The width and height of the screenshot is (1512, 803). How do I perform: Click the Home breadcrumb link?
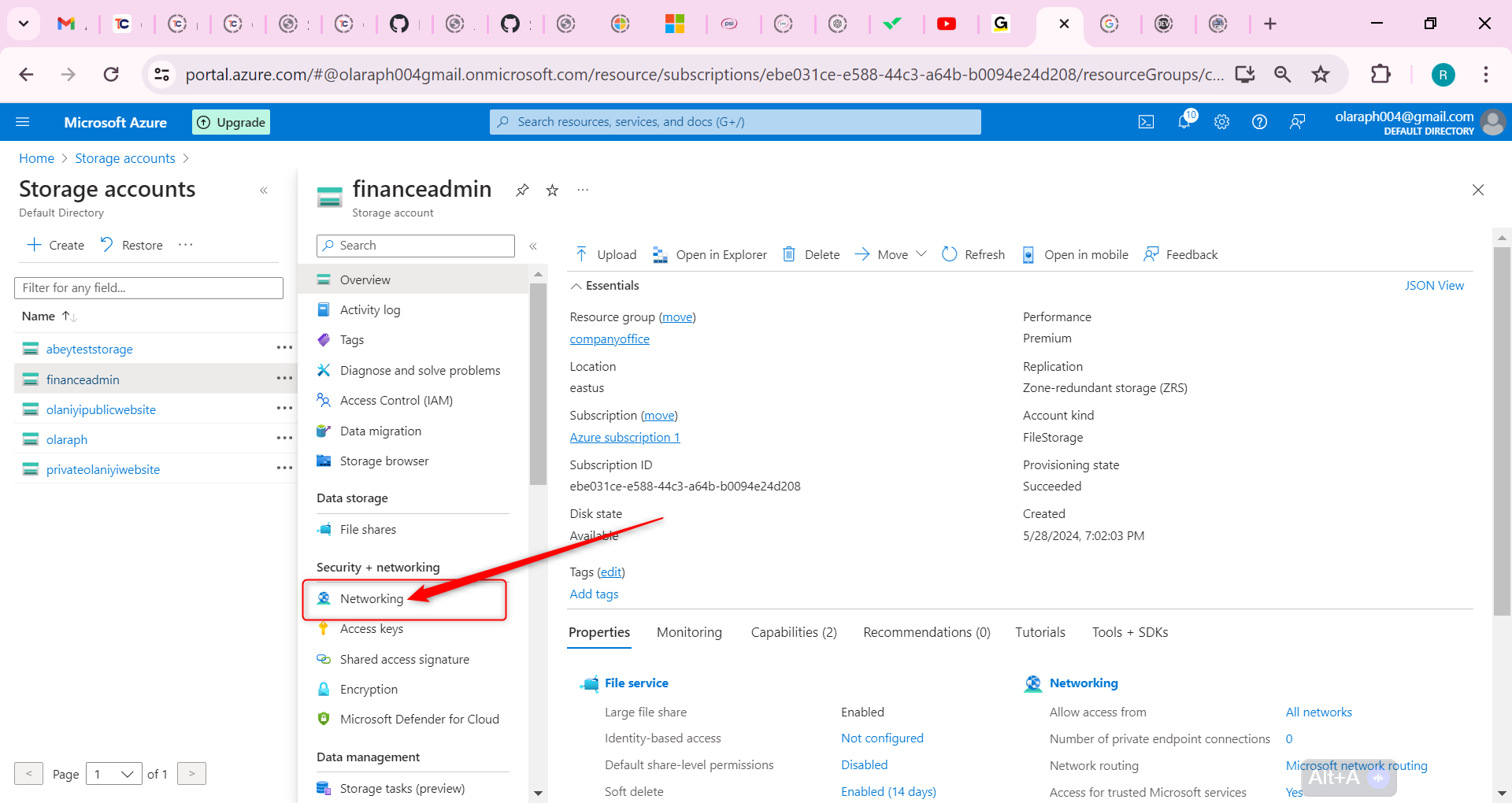click(36, 158)
